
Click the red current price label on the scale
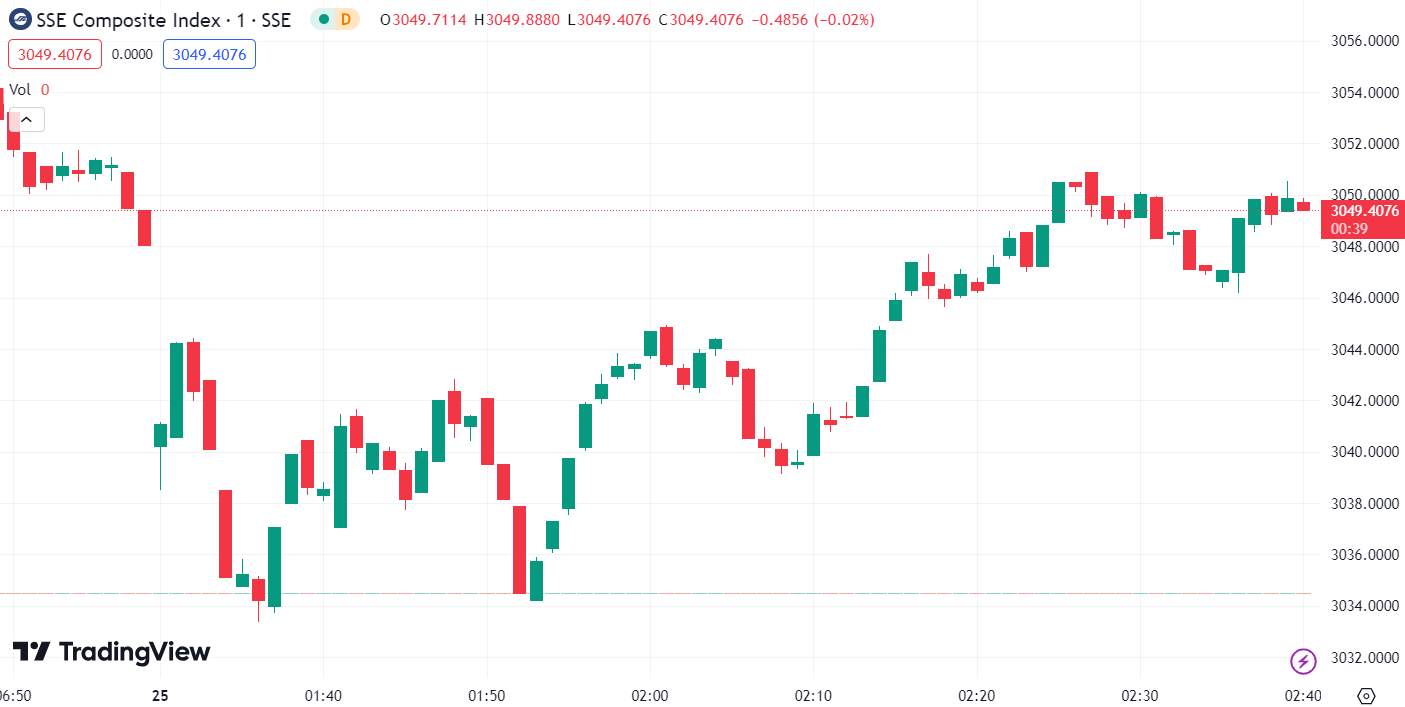tap(1362, 219)
